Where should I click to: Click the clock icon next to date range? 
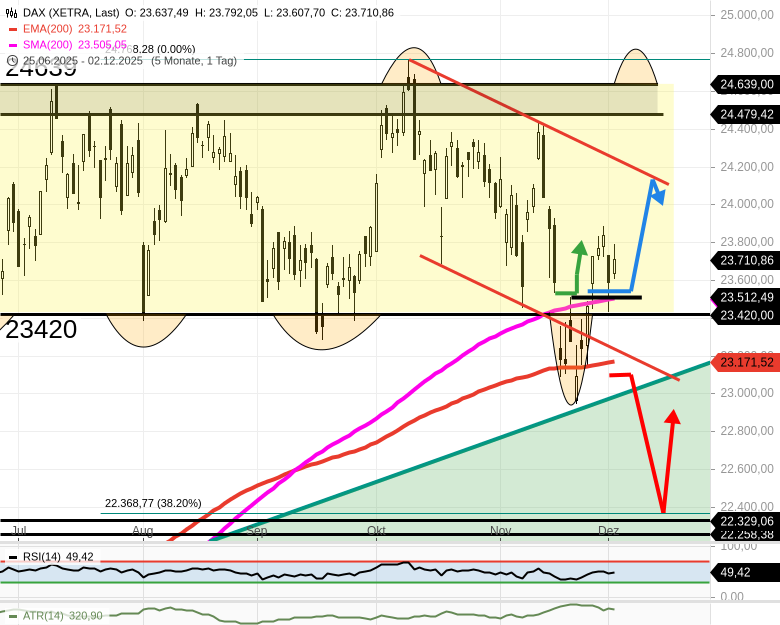(12, 60)
